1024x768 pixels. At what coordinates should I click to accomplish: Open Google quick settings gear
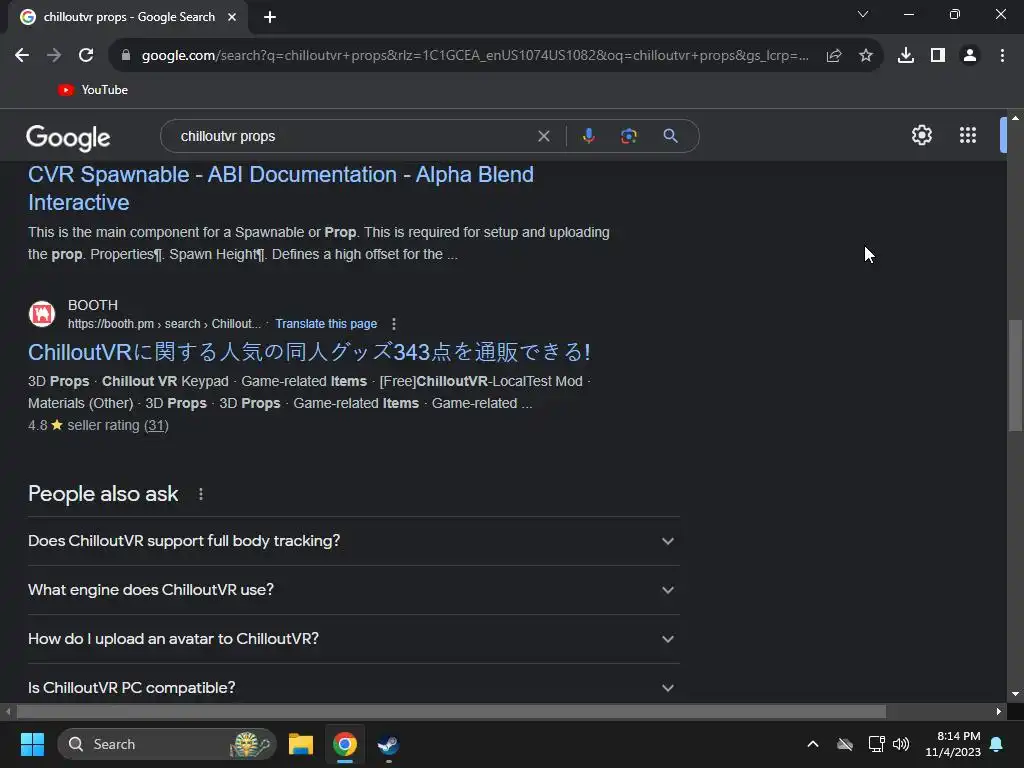(x=921, y=135)
